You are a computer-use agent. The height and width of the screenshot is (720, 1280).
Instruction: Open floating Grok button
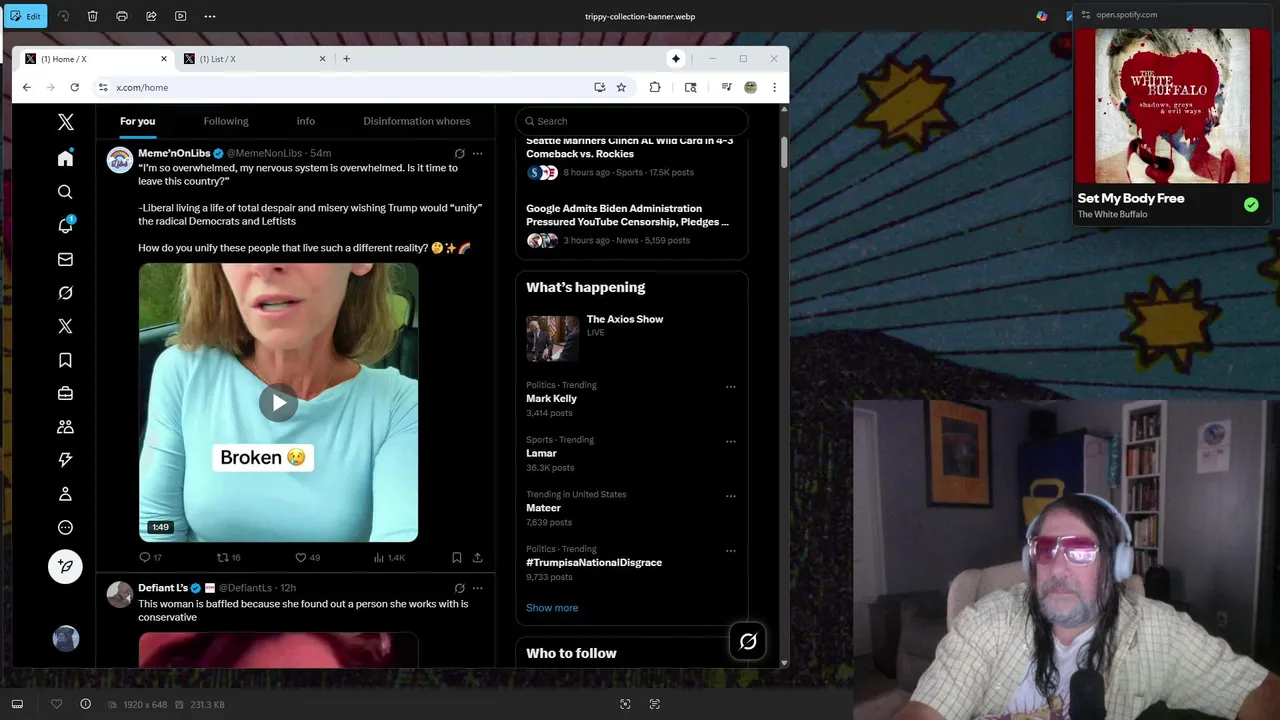tap(748, 642)
